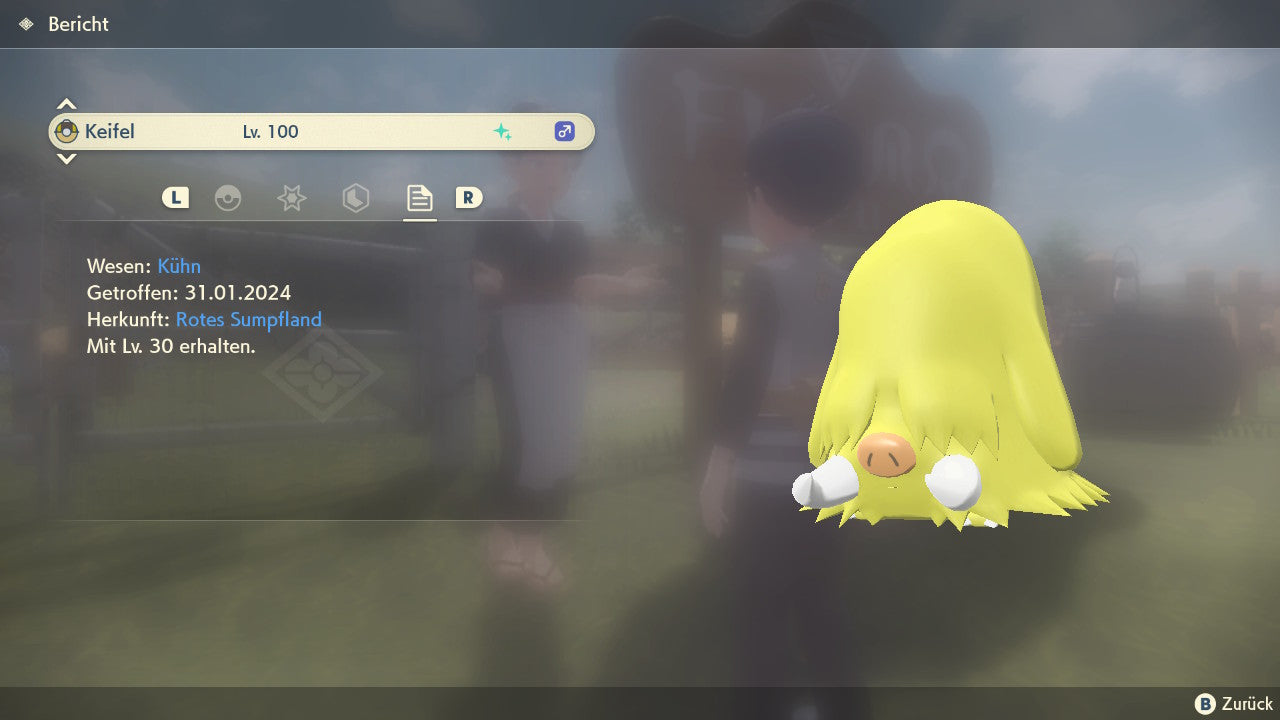
Task: Click the Lv. 100 level text
Action: point(270,132)
